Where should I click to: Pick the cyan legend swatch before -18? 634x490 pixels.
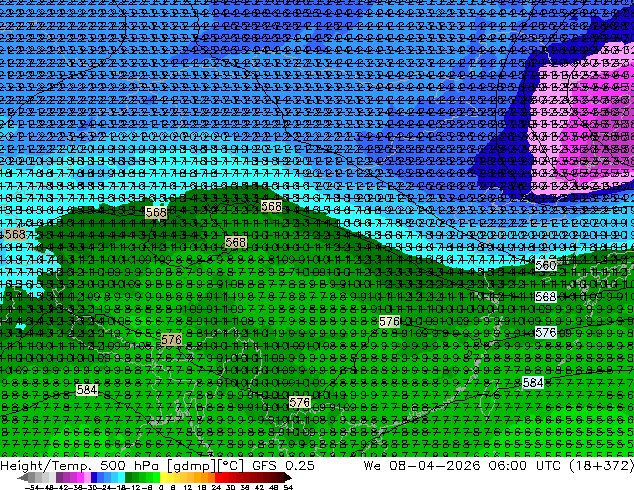tap(121, 478)
